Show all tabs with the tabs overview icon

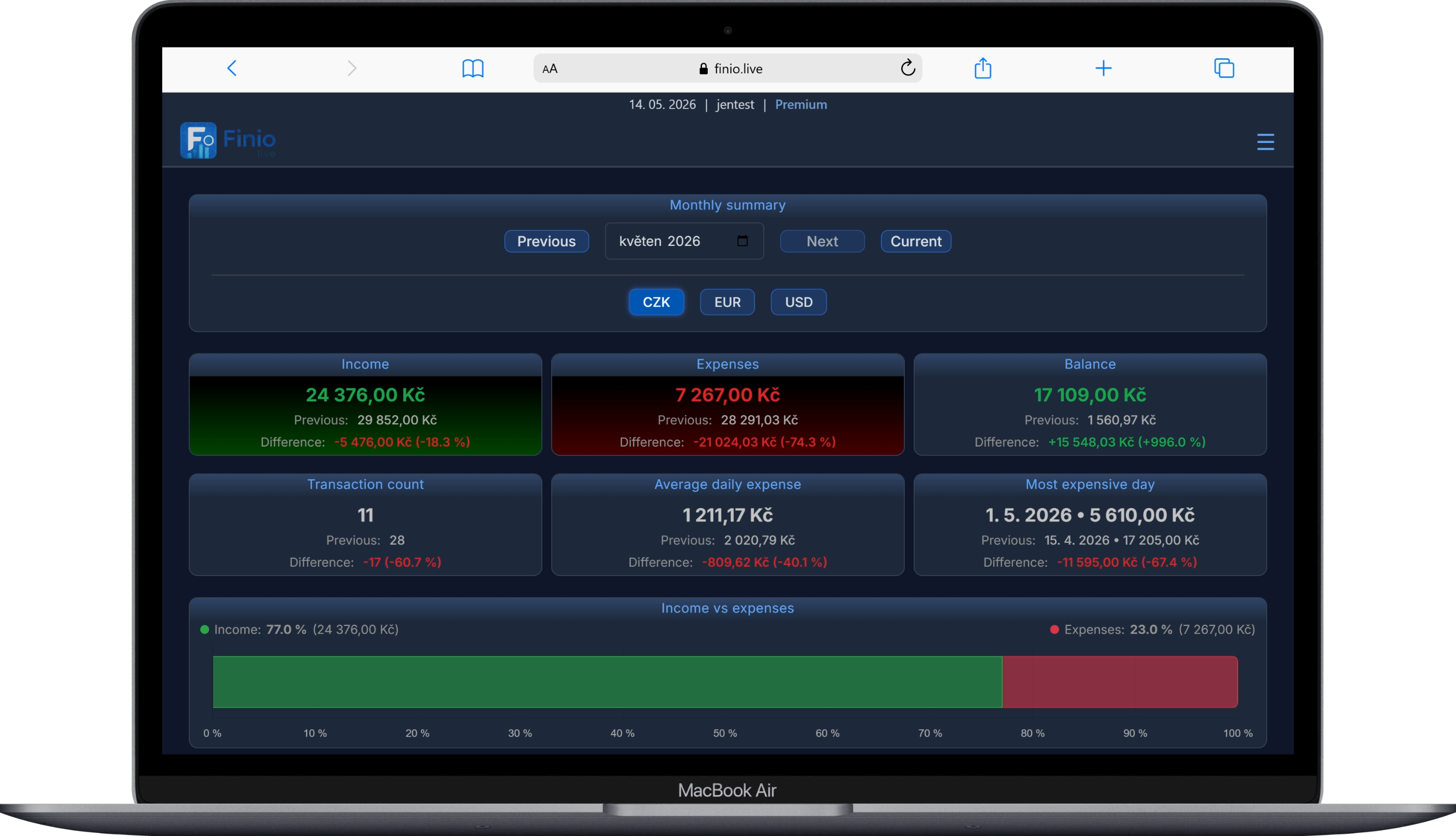1224,68
